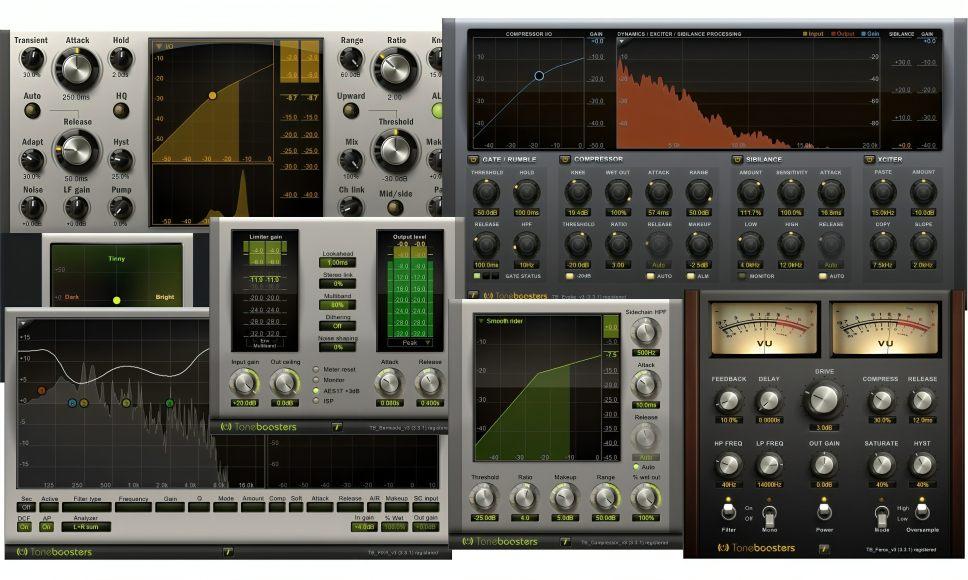The image size is (968, 580).
Task: Toggle the SIBILANCE section power icon
Action: (736, 159)
